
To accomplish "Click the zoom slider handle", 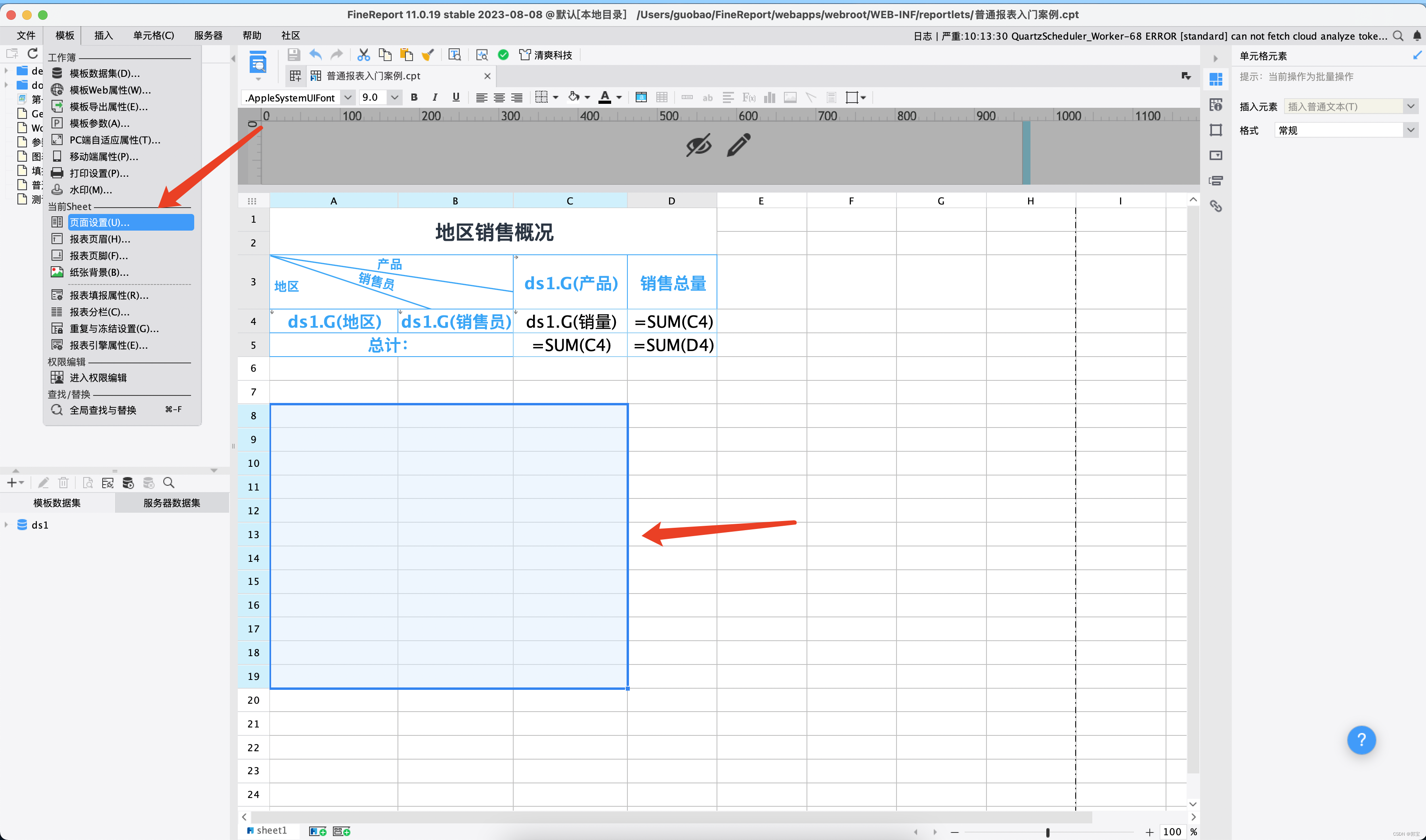I will [x=1047, y=832].
